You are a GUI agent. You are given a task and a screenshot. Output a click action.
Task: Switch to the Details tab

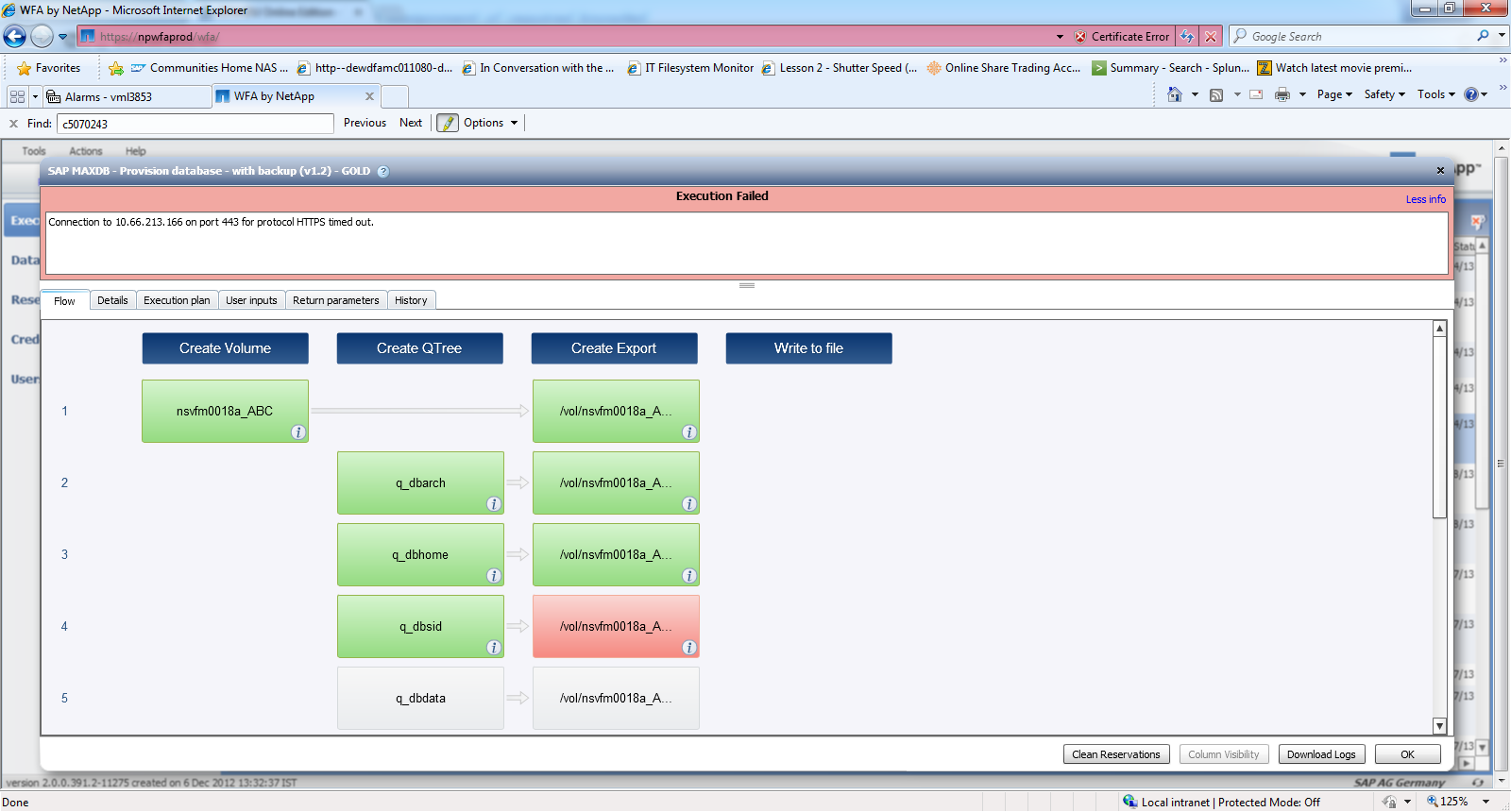pos(112,300)
